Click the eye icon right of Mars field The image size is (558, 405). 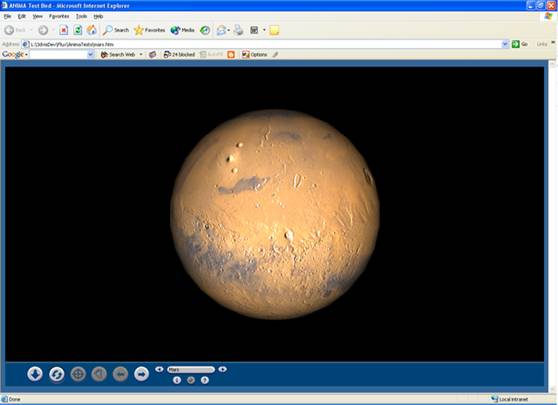pos(223,369)
